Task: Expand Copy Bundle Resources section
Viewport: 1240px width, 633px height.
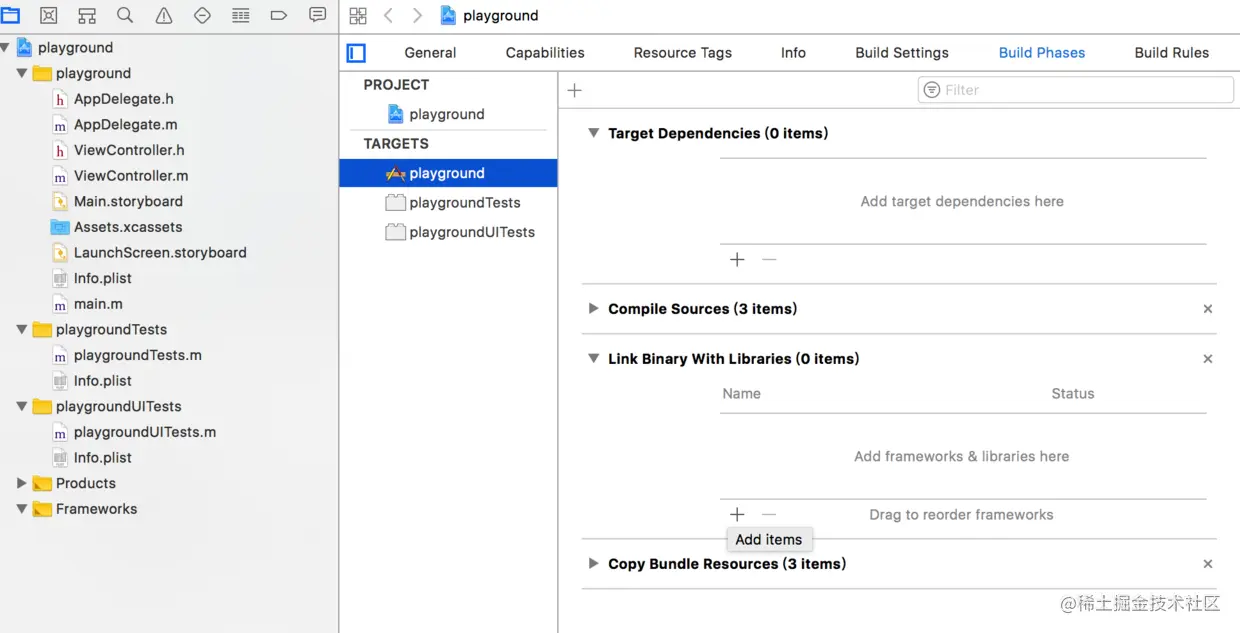Action: 593,563
